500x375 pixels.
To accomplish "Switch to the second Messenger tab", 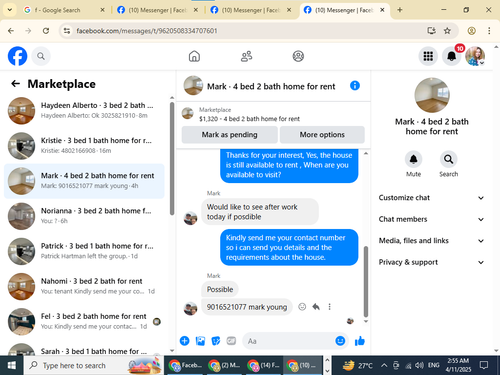I will coord(251,10).
